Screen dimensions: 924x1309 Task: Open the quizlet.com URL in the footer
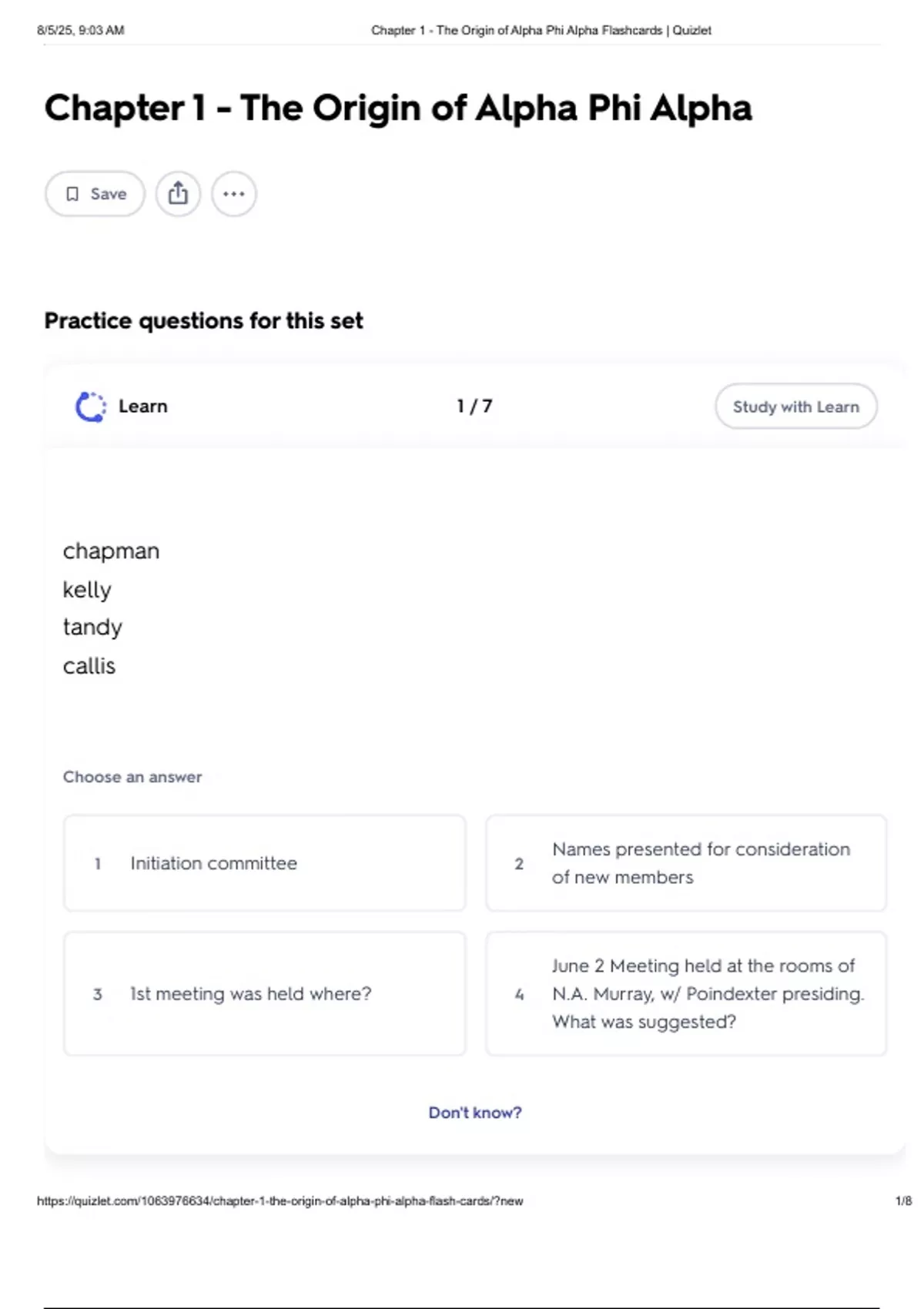[x=280, y=1200]
